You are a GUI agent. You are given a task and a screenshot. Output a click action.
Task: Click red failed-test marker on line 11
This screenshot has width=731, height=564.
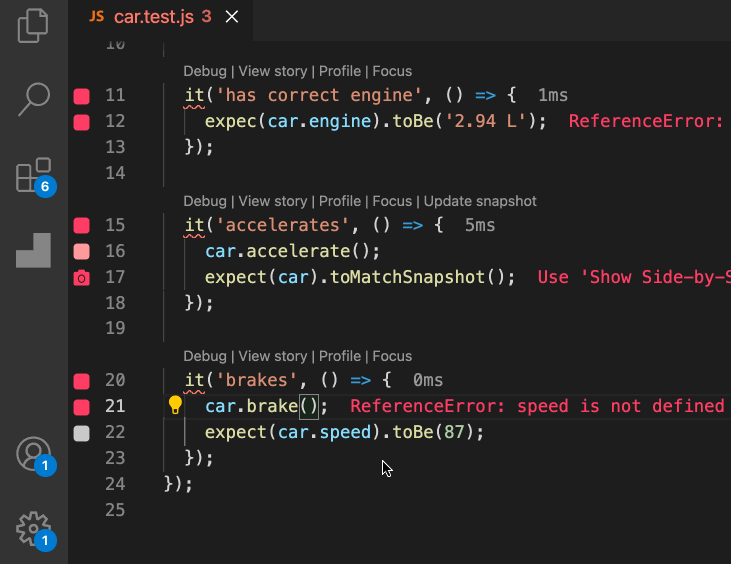click(x=82, y=96)
